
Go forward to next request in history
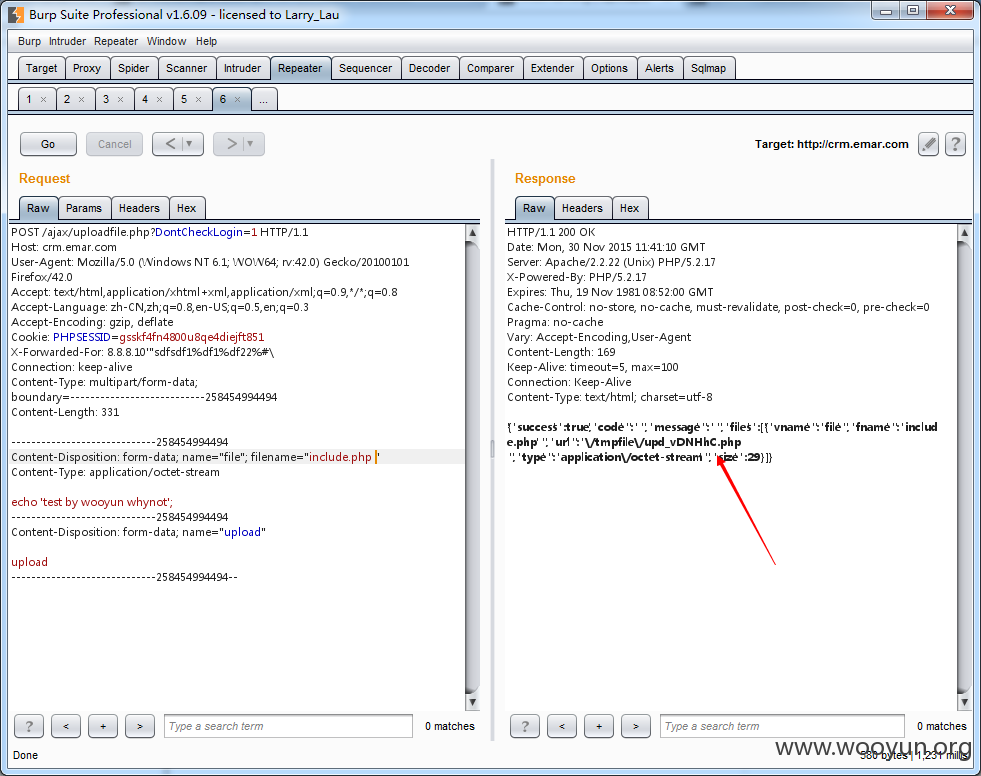(x=230, y=144)
